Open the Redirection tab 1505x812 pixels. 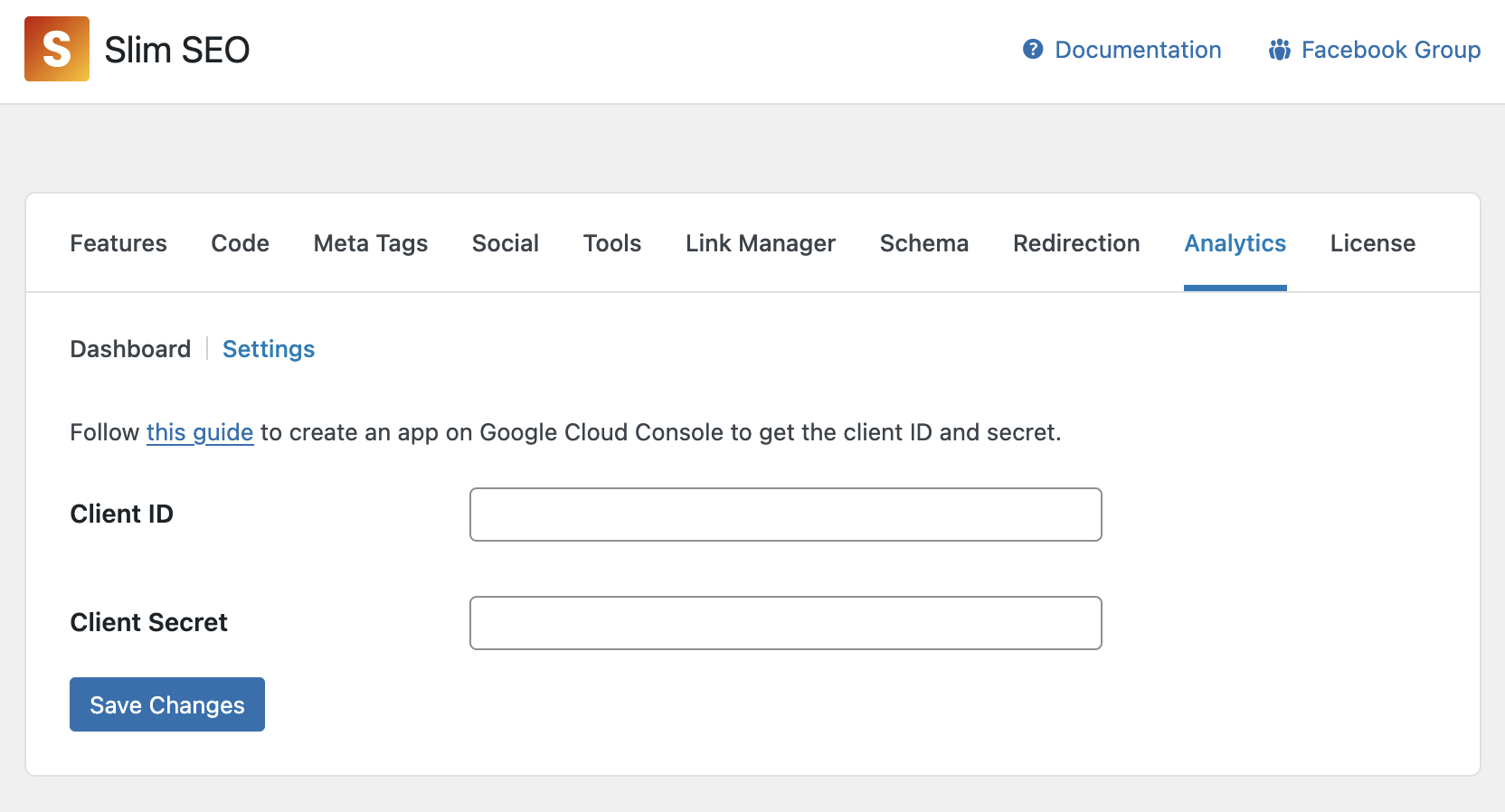point(1076,243)
